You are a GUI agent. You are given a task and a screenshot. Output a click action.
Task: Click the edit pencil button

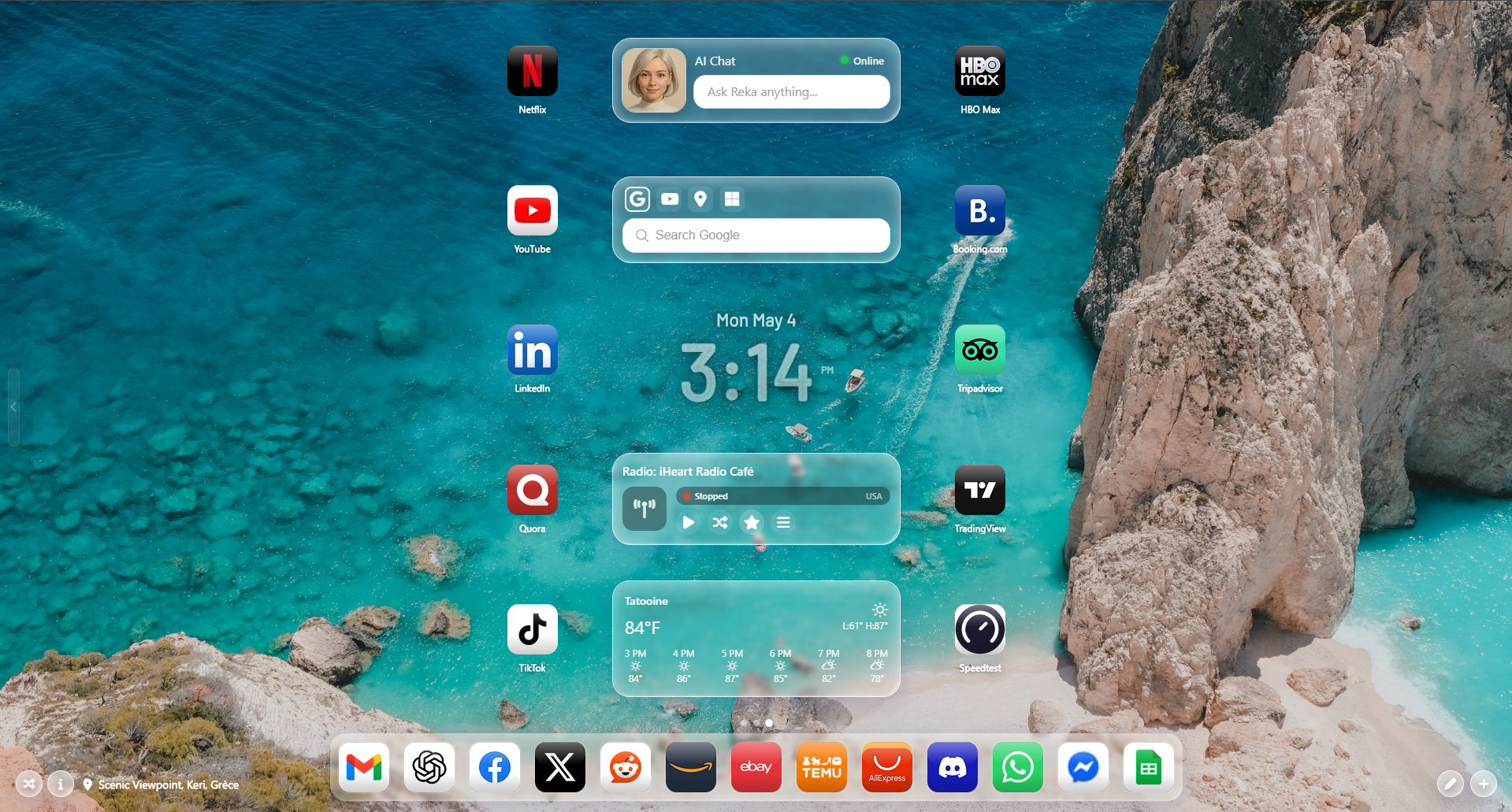click(1450, 784)
